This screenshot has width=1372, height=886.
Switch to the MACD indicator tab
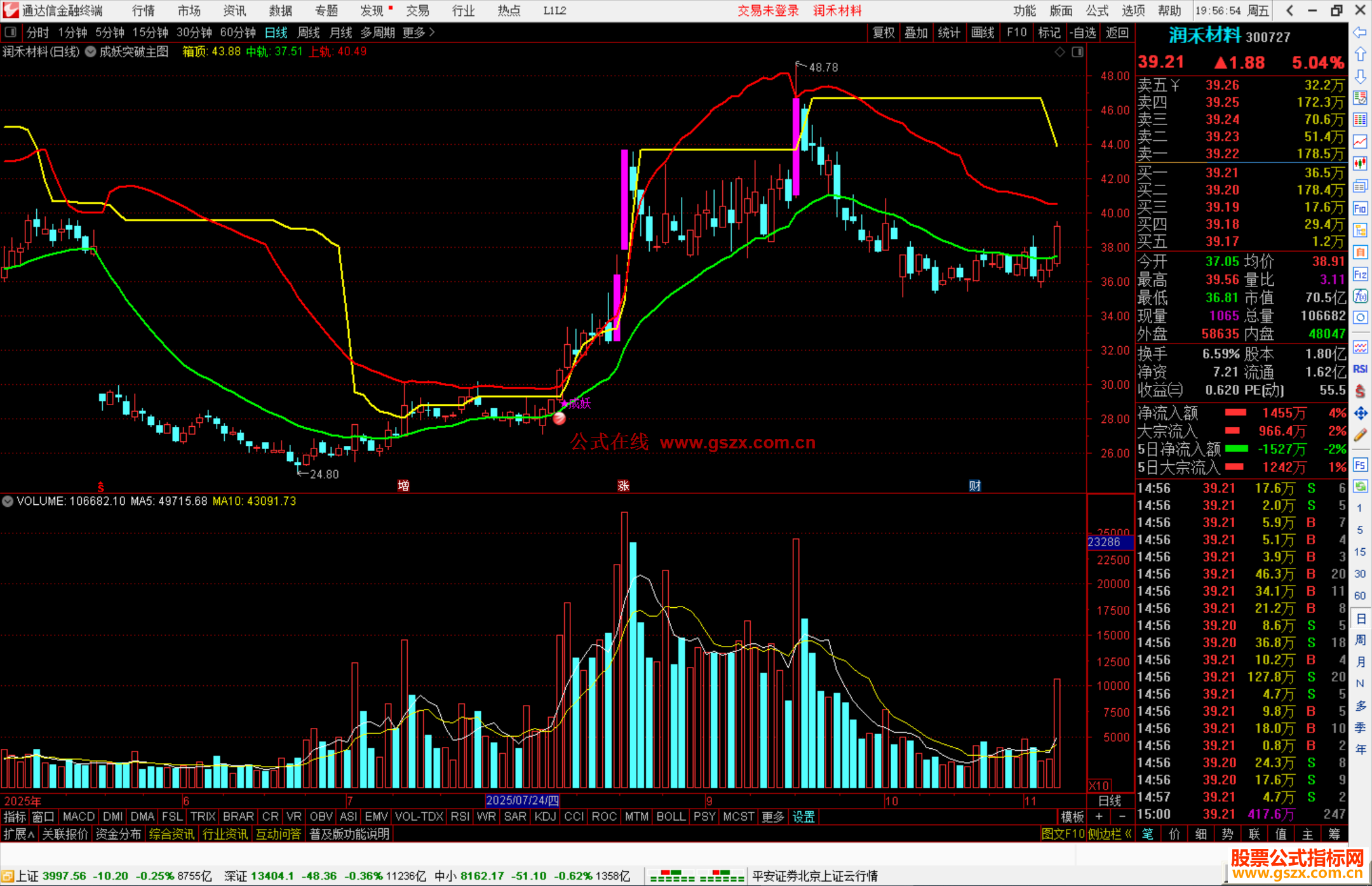[x=78, y=817]
